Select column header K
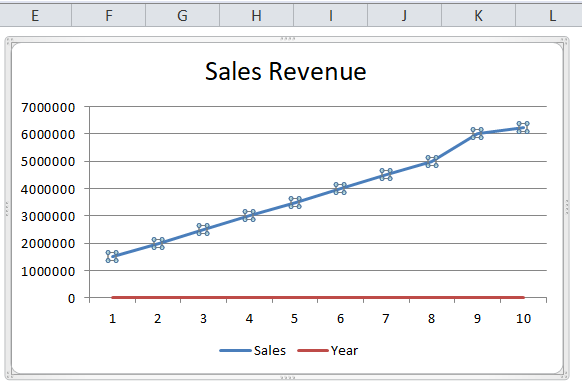The width and height of the screenshot is (582, 389). 478,16
